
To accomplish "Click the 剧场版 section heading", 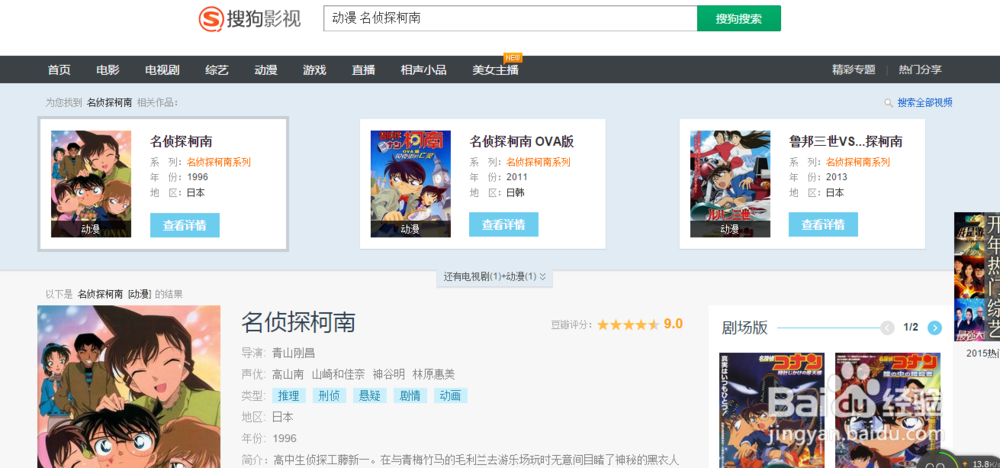I will tap(744, 328).
